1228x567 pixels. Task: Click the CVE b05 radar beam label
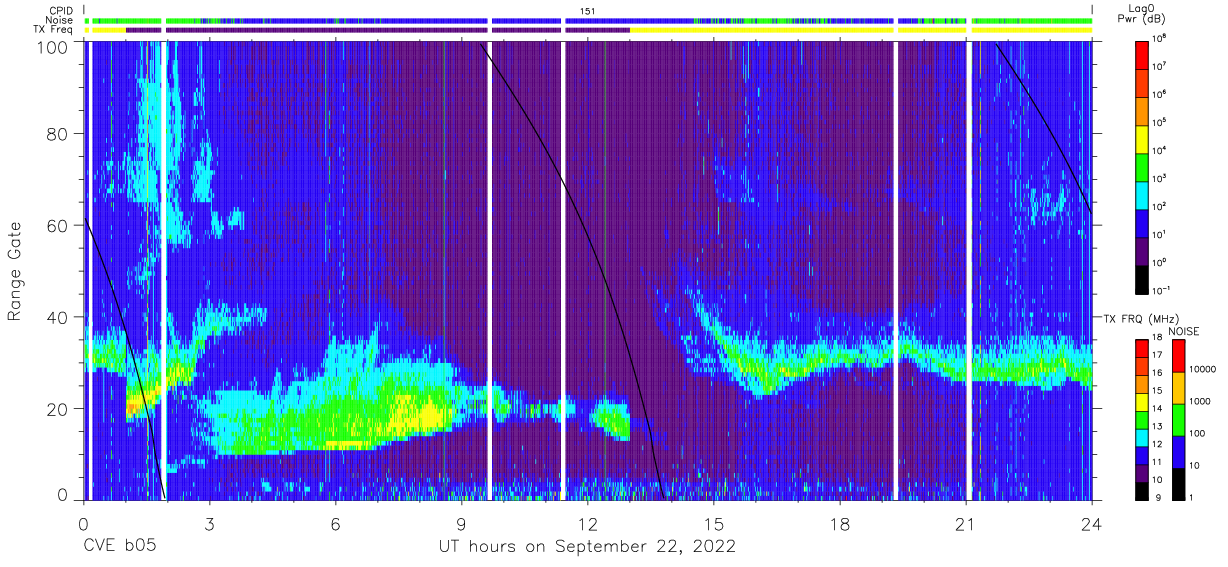click(120, 547)
